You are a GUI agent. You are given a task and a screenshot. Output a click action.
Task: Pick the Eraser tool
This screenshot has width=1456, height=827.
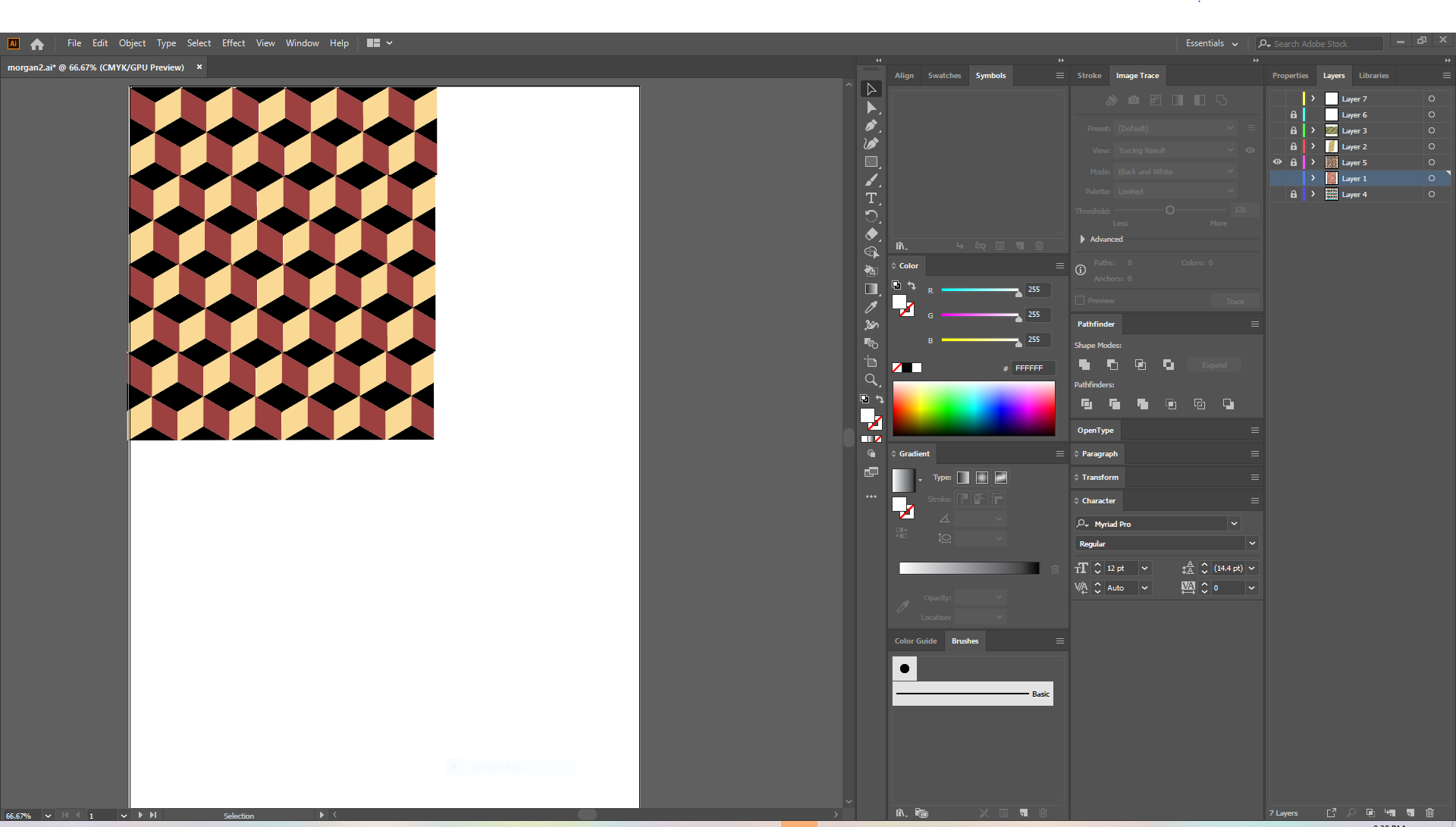[871, 234]
